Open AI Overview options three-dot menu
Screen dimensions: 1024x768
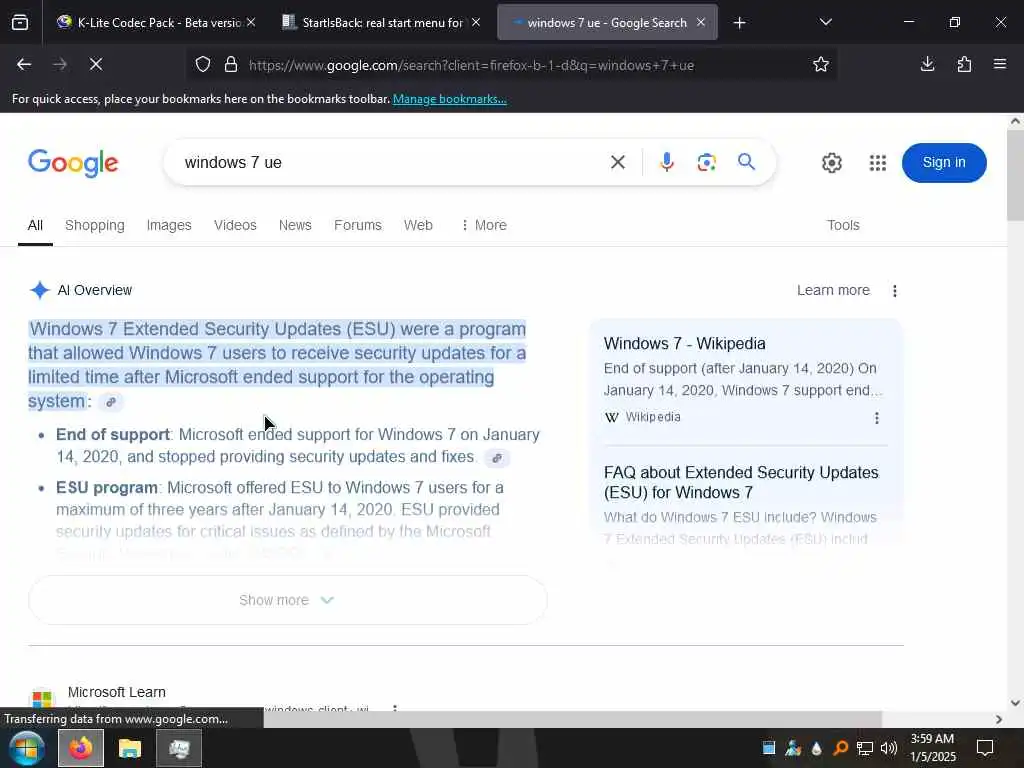(895, 291)
